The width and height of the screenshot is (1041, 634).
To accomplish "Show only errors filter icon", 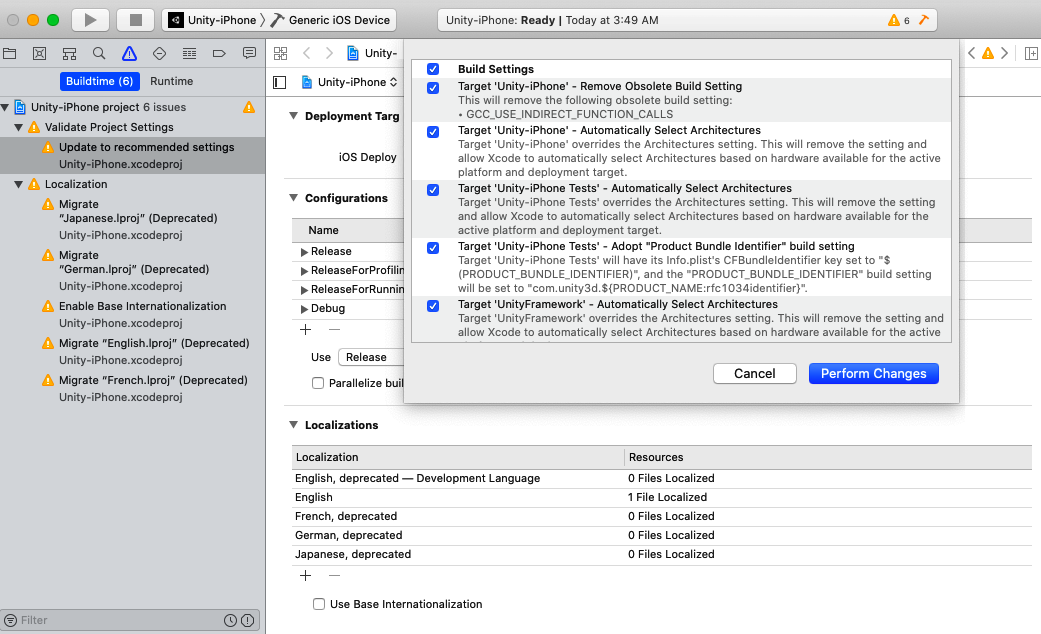I will click(x=248, y=620).
